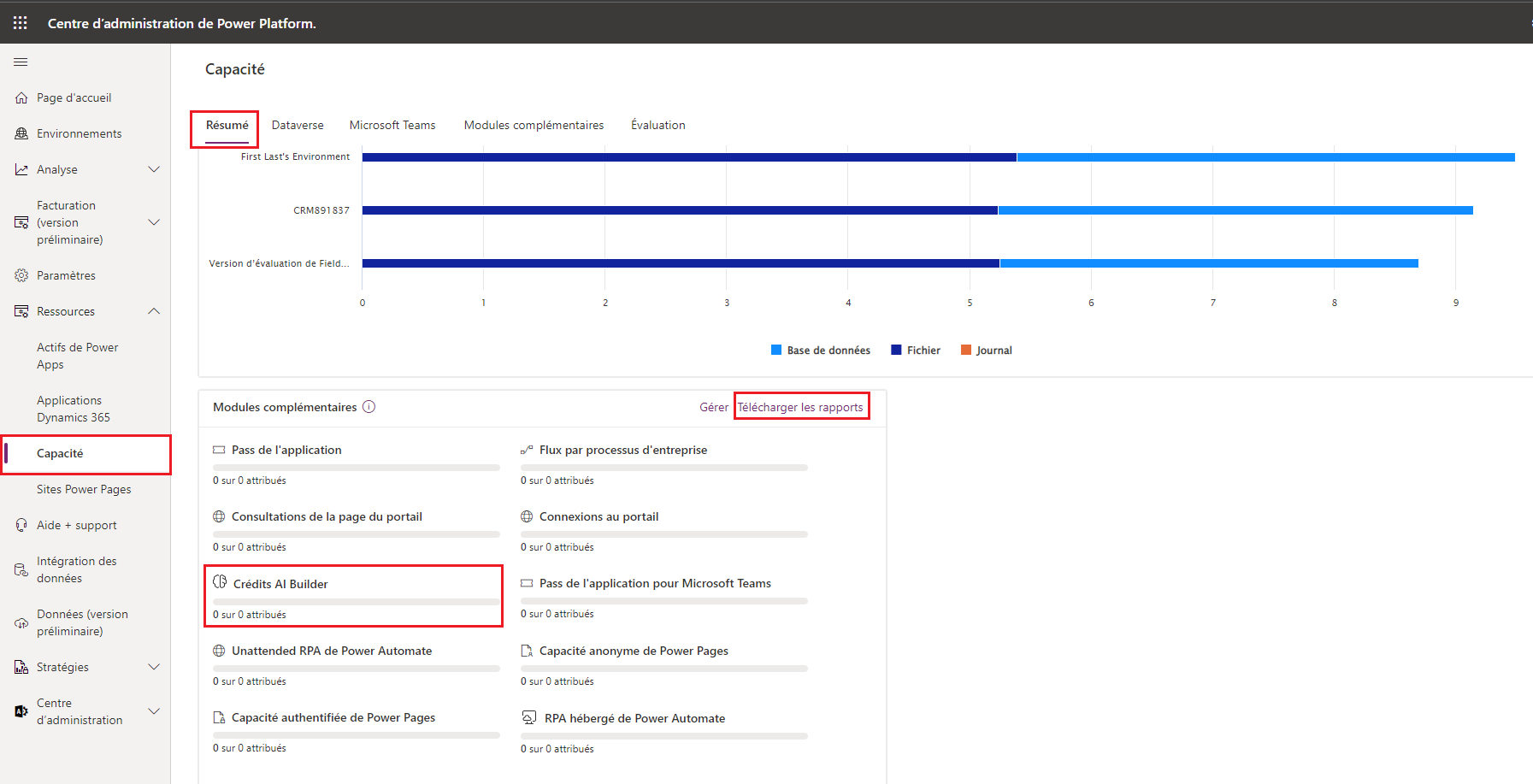The image size is (1533, 784).
Task: Click the Flux par processus d'entreprise icon
Action: 527,450
